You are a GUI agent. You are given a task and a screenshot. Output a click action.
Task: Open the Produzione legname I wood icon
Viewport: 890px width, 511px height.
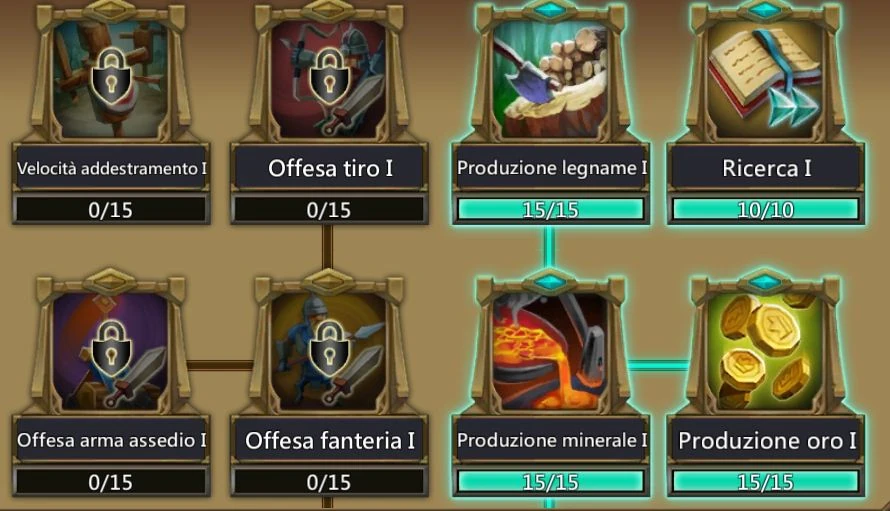click(550, 79)
